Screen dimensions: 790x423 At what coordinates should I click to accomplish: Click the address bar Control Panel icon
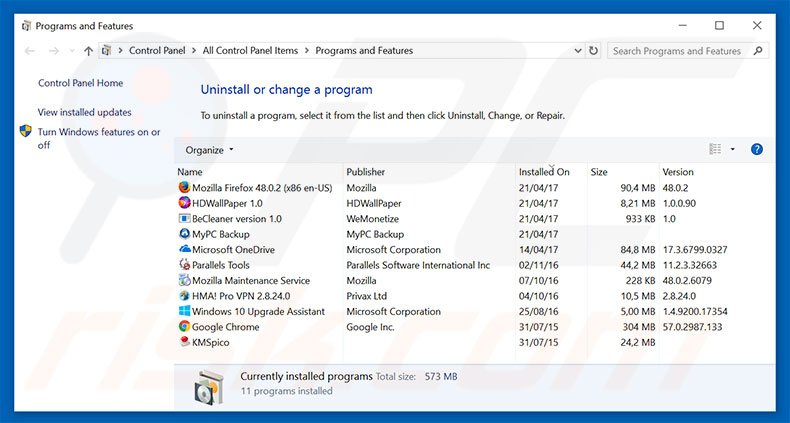pyautogui.click(x=106, y=50)
